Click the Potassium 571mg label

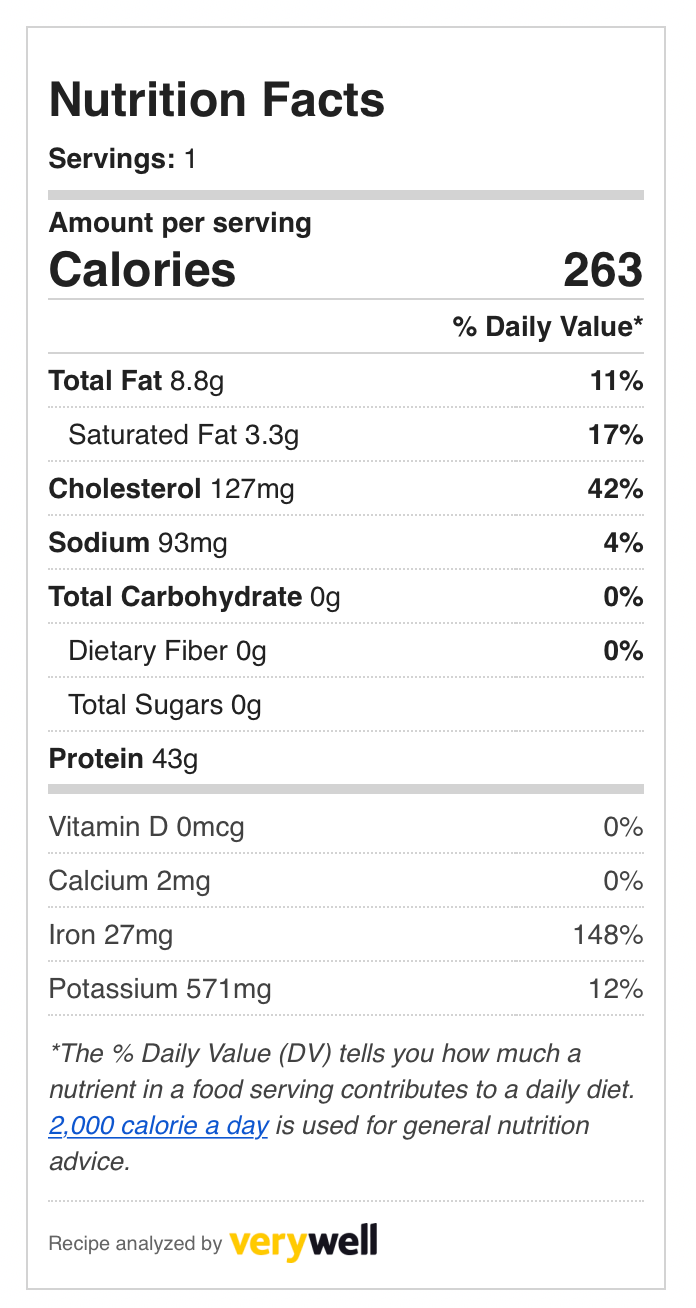(159, 989)
